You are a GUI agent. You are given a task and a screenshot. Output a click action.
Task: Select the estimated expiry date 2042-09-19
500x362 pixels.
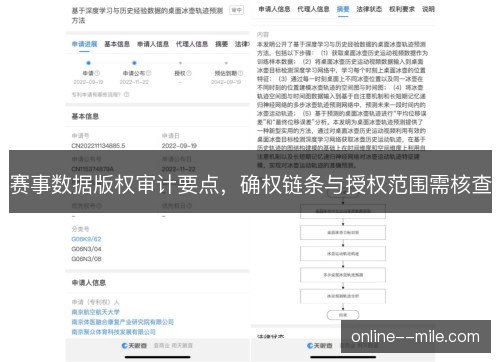tap(226, 82)
